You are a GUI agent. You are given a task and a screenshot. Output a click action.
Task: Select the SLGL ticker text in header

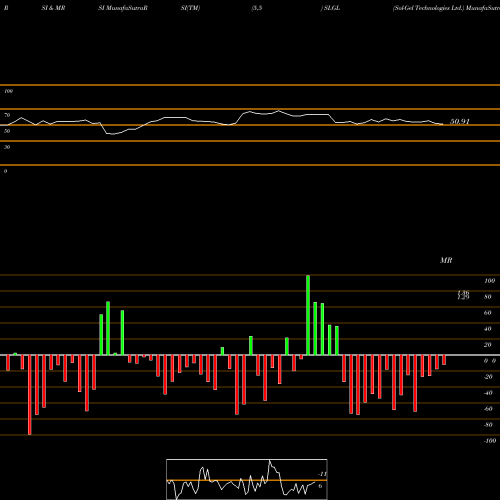tap(332, 8)
